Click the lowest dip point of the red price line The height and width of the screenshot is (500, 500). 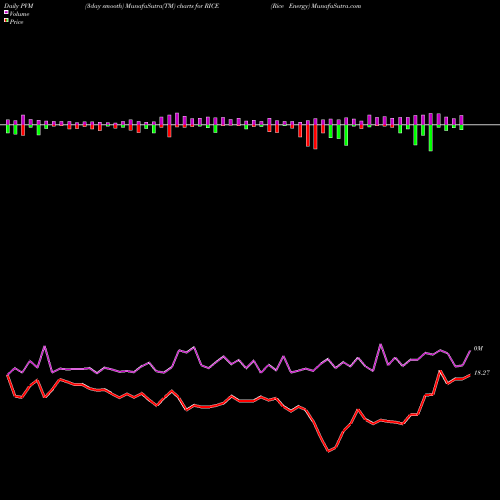point(328,452)
